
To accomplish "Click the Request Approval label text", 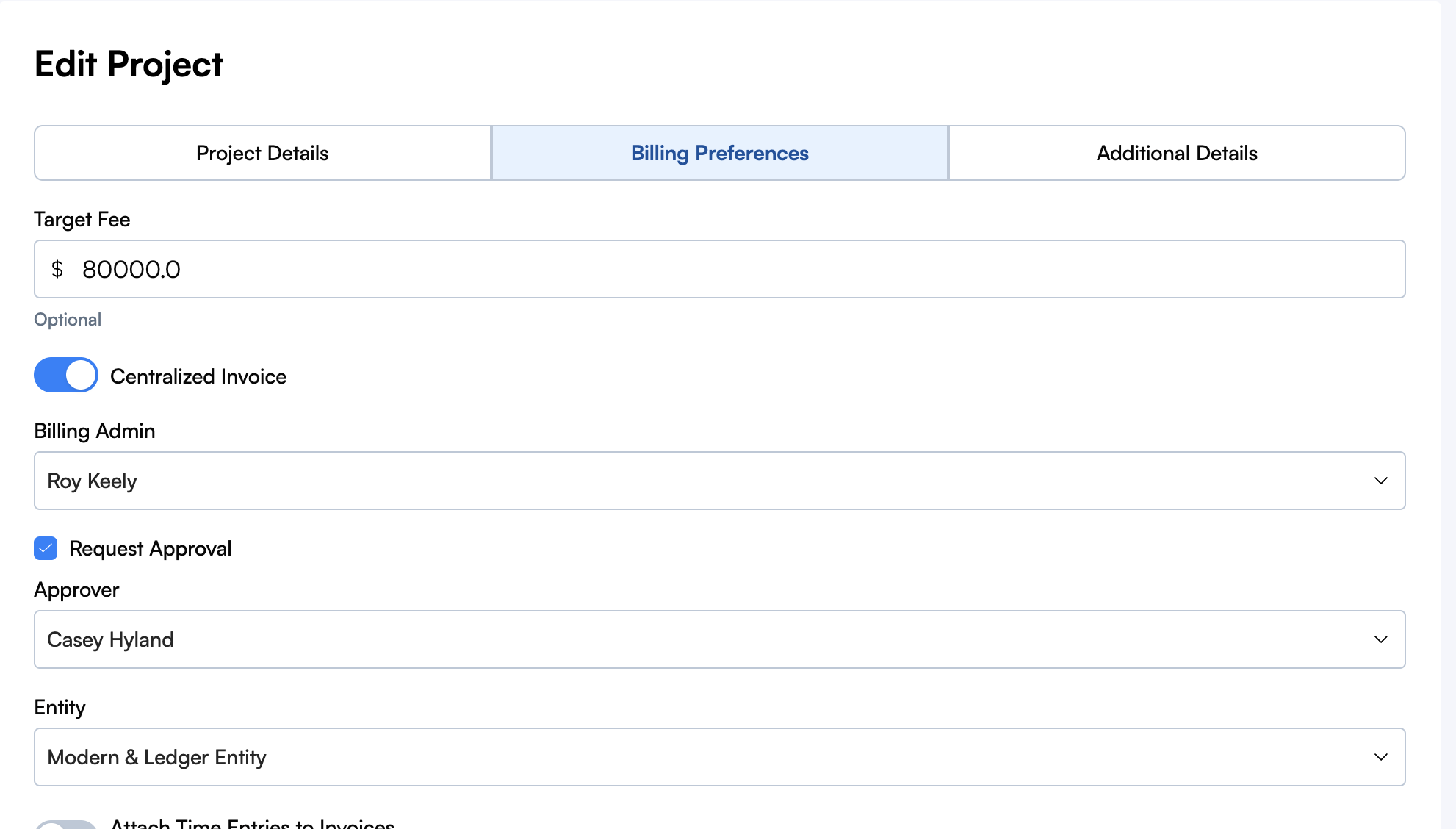I will [151, 548].
